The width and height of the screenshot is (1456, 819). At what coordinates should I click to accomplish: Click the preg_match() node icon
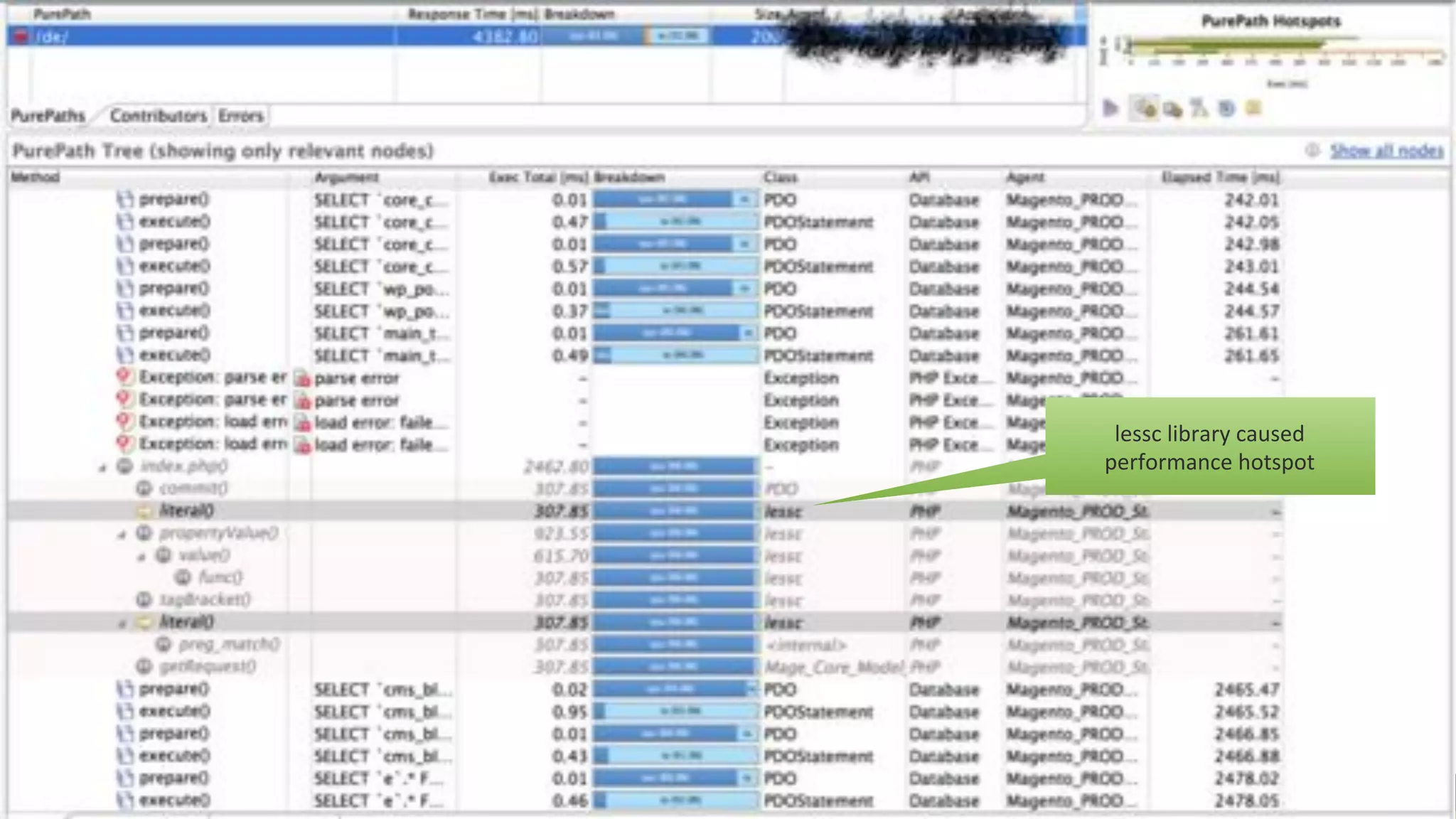coord(164,645)
